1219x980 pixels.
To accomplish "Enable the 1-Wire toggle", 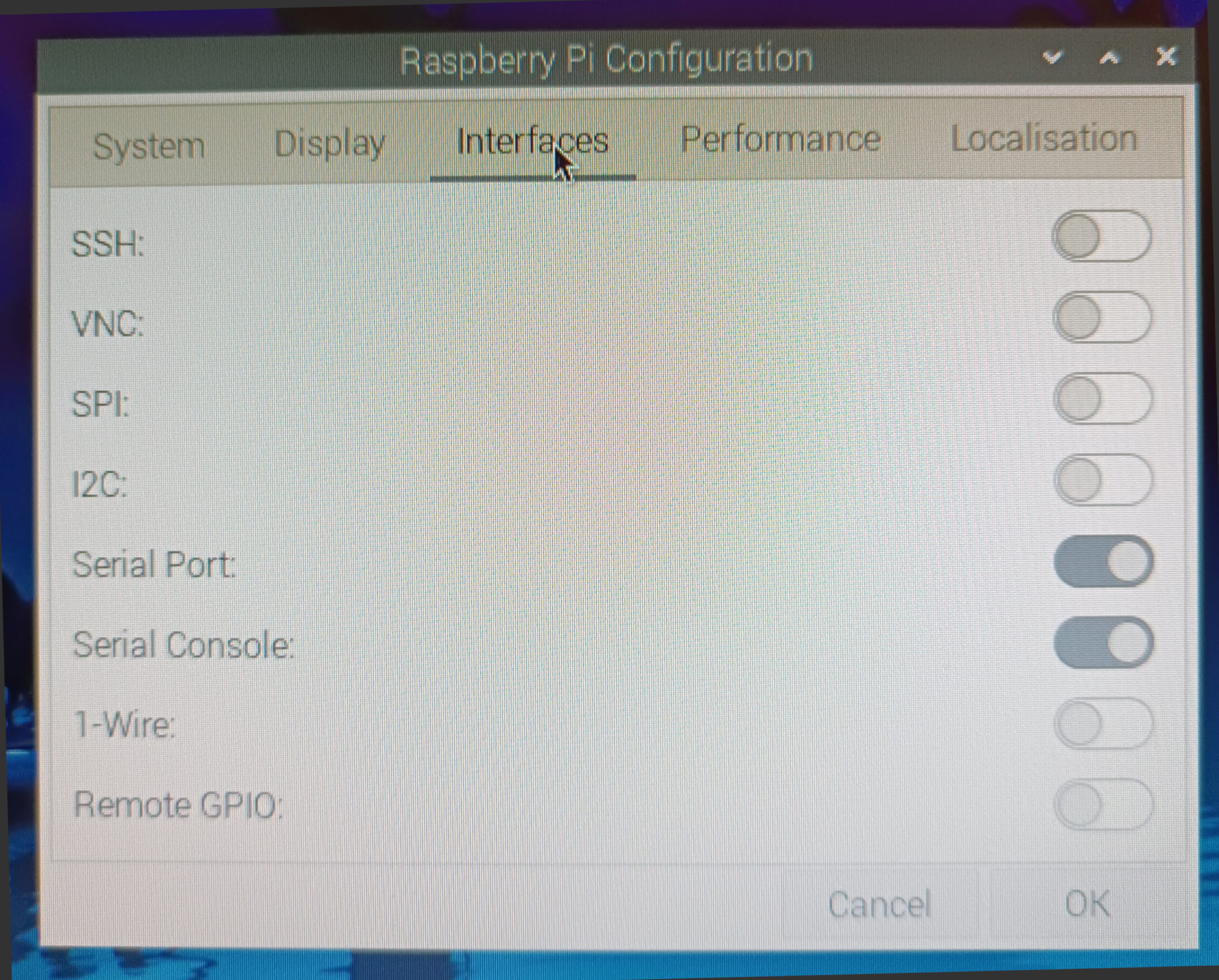I will pyautogui.click(x=1104, y=724).
